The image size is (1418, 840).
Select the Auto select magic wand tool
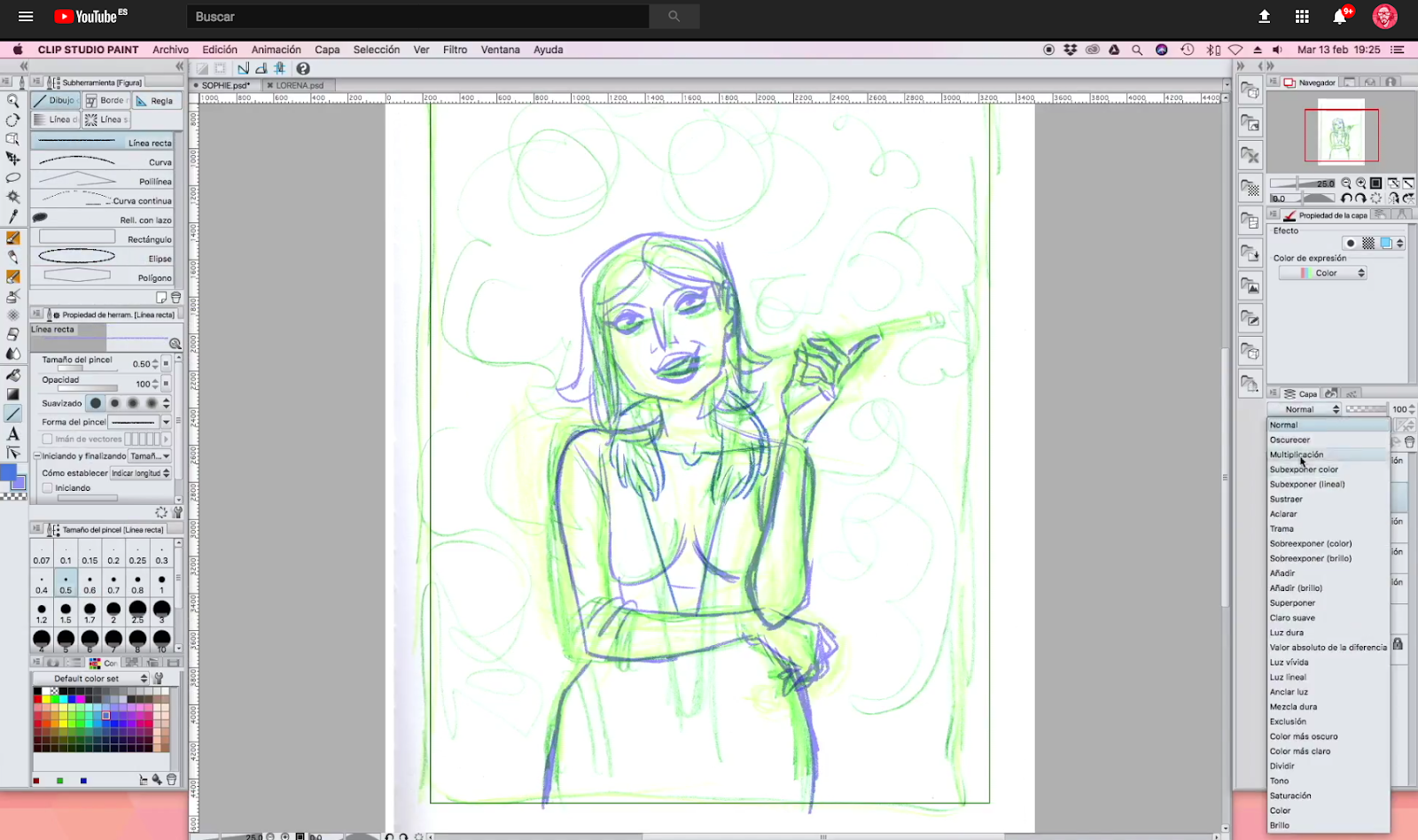click(x=12, y=198)
